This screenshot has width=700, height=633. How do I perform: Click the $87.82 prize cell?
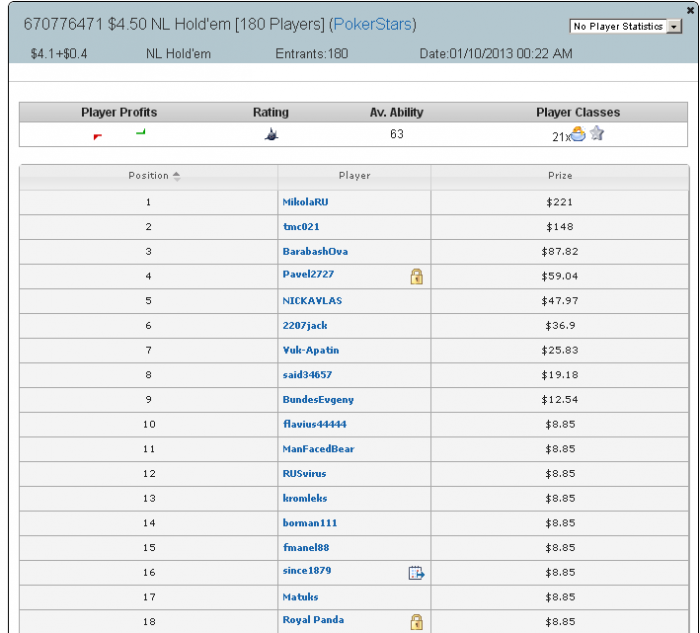coord(560,251)
